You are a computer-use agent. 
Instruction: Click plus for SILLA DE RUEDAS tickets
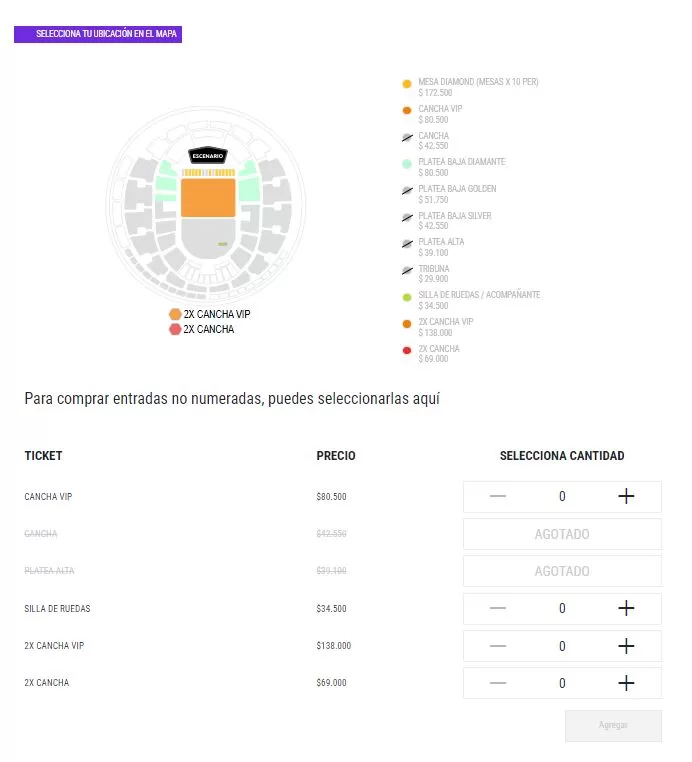pyautogui.click(x=626, y=608)
